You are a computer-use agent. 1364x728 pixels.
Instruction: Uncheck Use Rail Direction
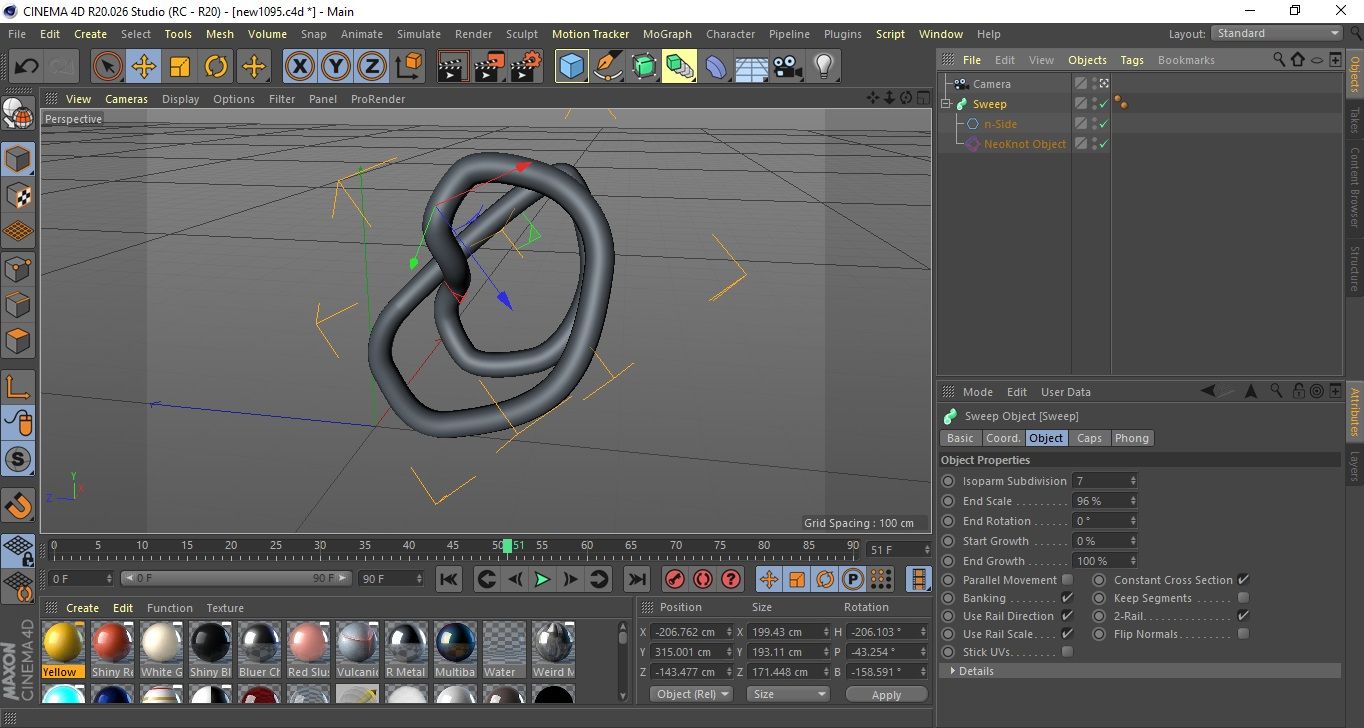pyautogui.click(x=1067, y=616)
